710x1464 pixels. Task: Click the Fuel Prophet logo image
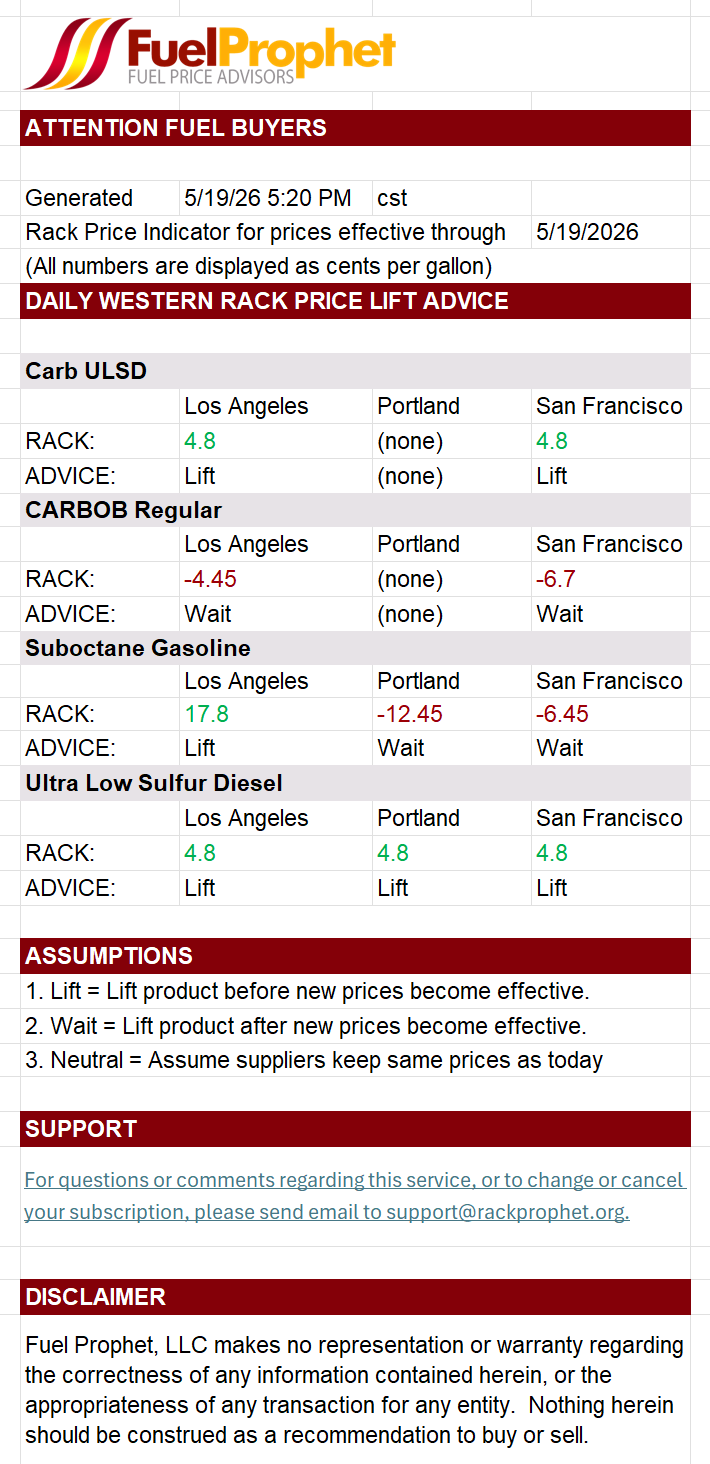pyautogui.click(x=210, y=52)
